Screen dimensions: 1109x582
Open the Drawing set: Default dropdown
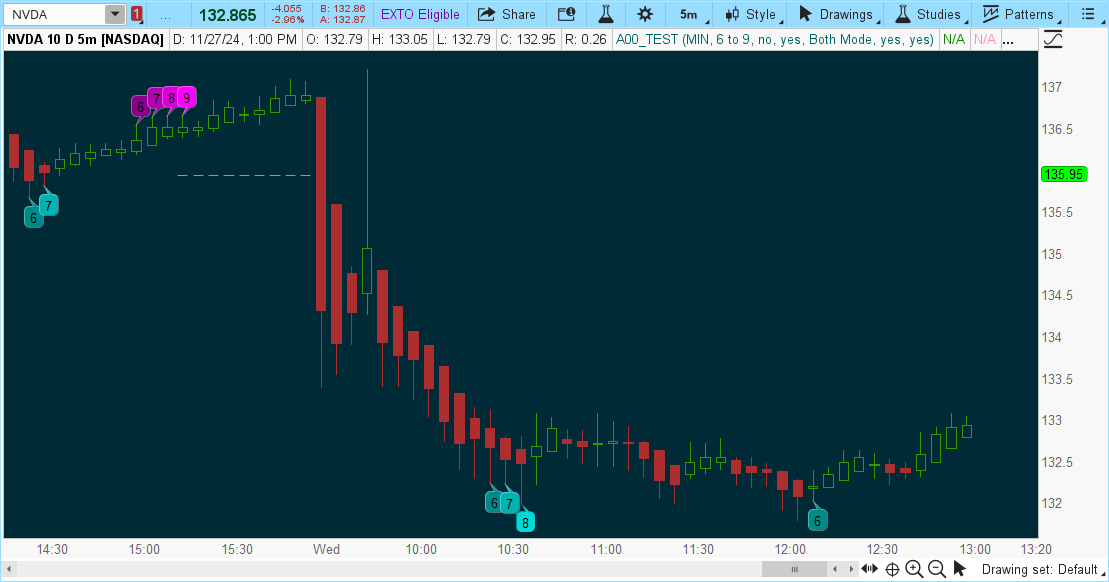1042,569
